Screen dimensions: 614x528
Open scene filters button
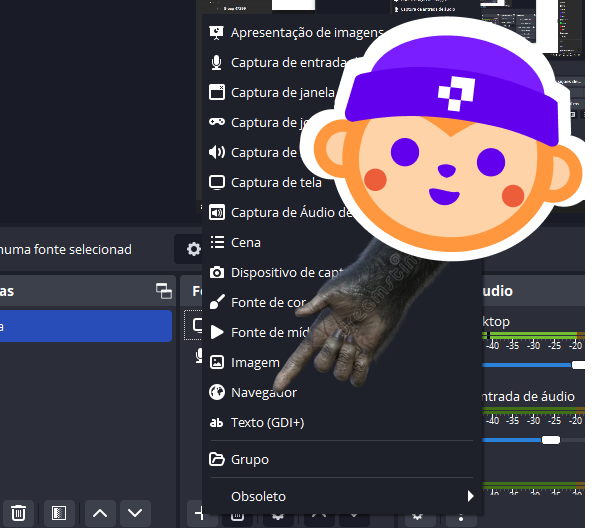pyautogui.click(x=59, y=513)
